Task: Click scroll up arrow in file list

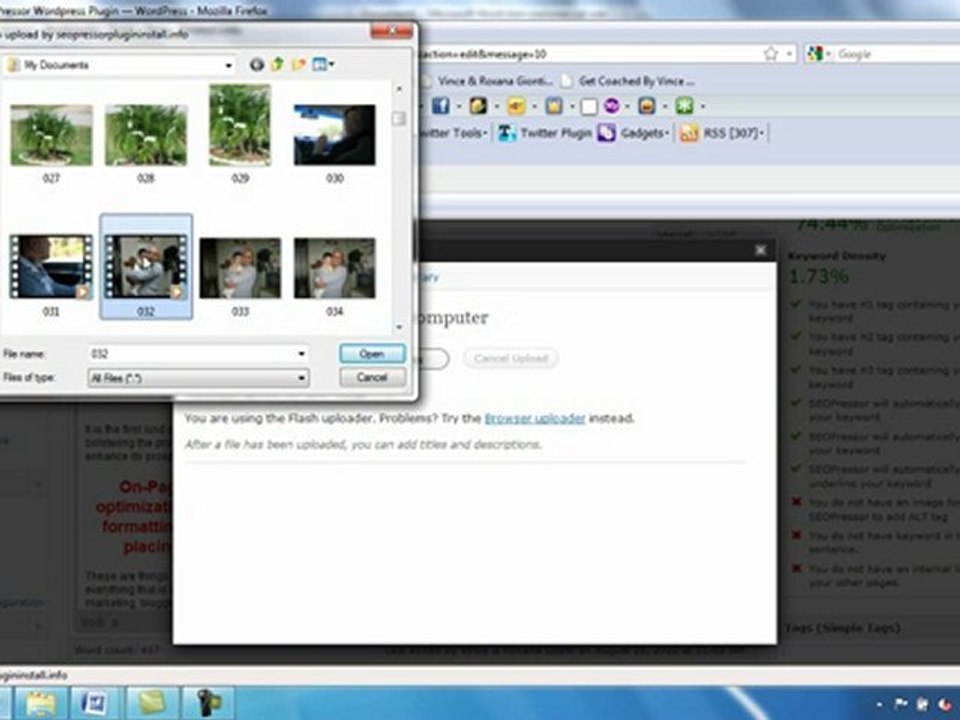Action: coord(399,89)
